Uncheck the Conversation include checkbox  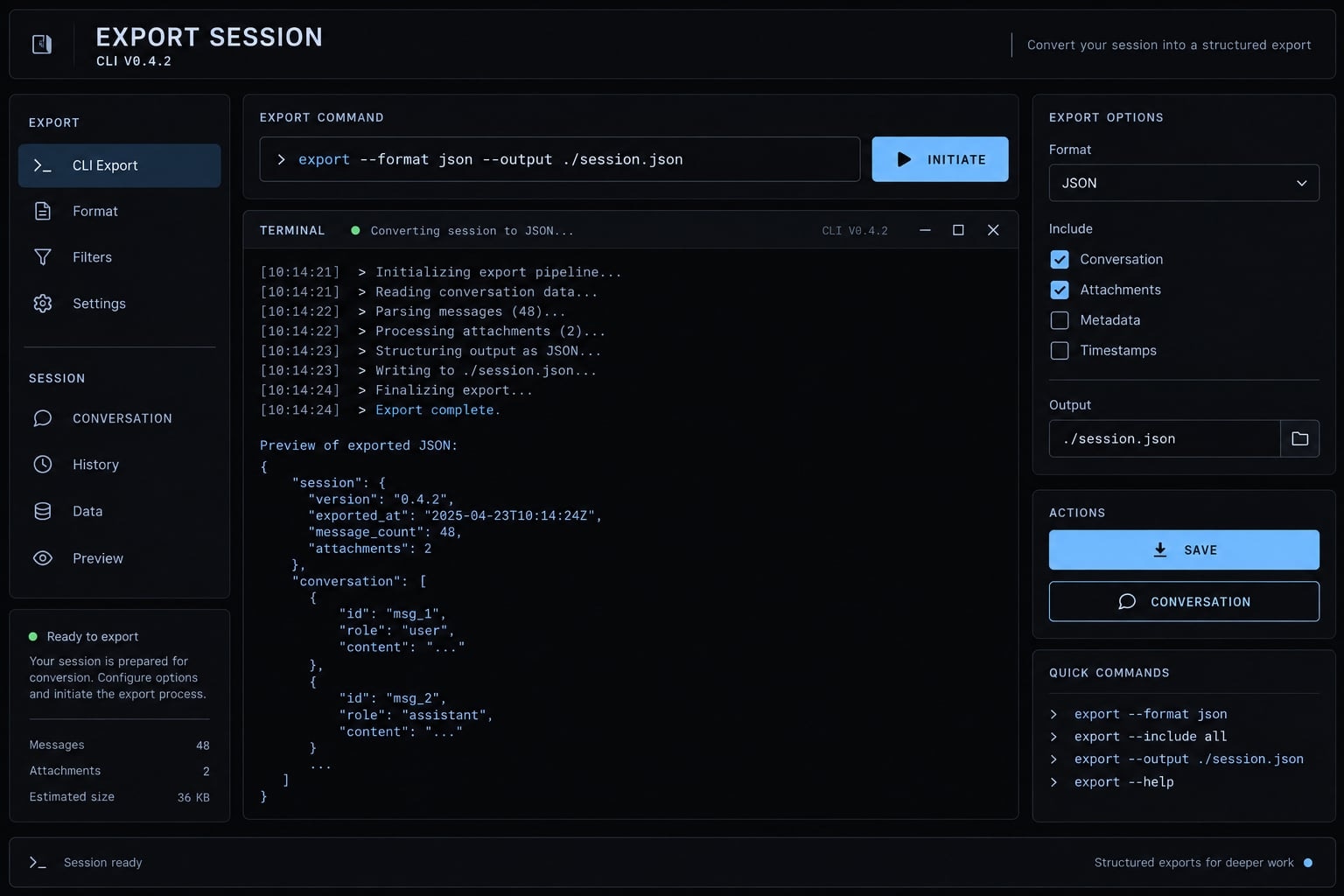1060,259
